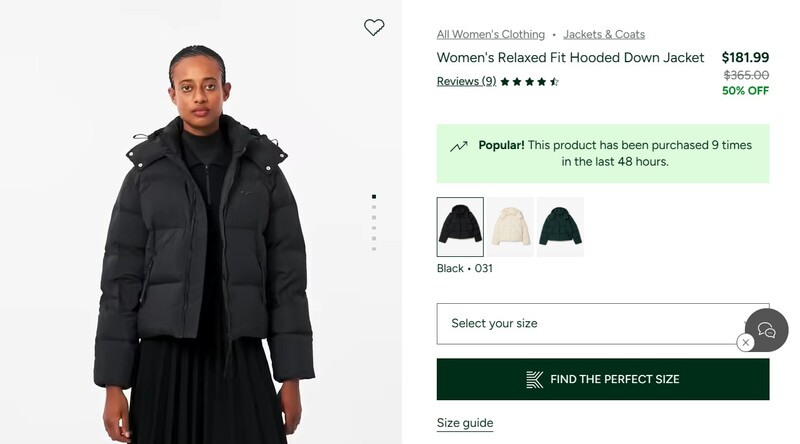Screen dimensions: 800x444
Task: Open the live chat bubble
Action: 767,330
